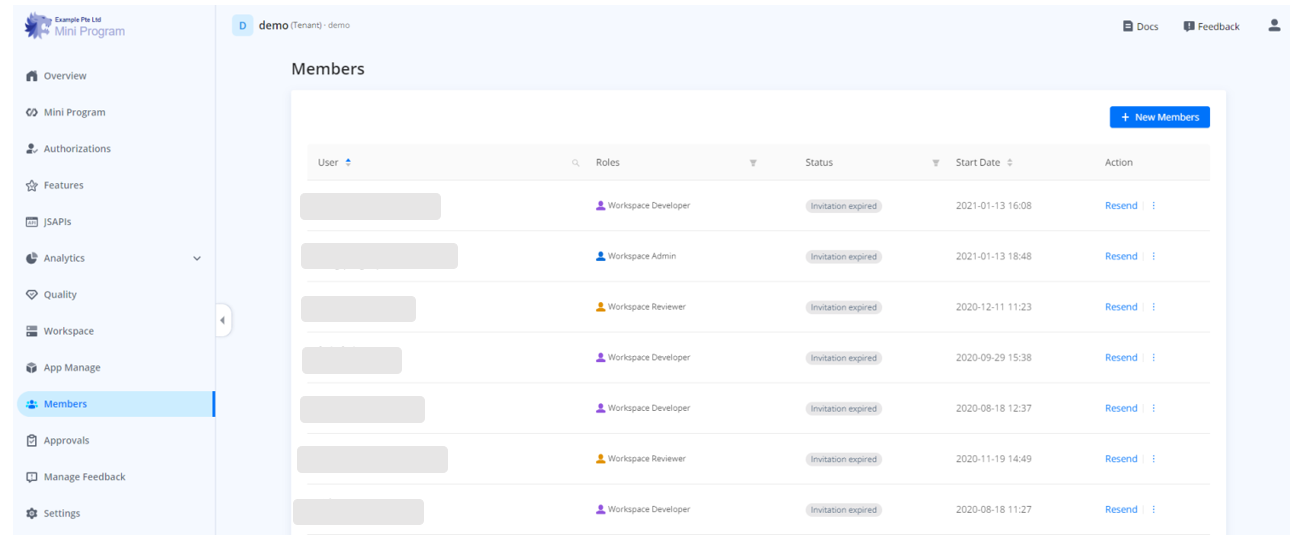Screen dimensions: 1293x536
Task: Click the Mini Program logo
Action: pos(75,26)
